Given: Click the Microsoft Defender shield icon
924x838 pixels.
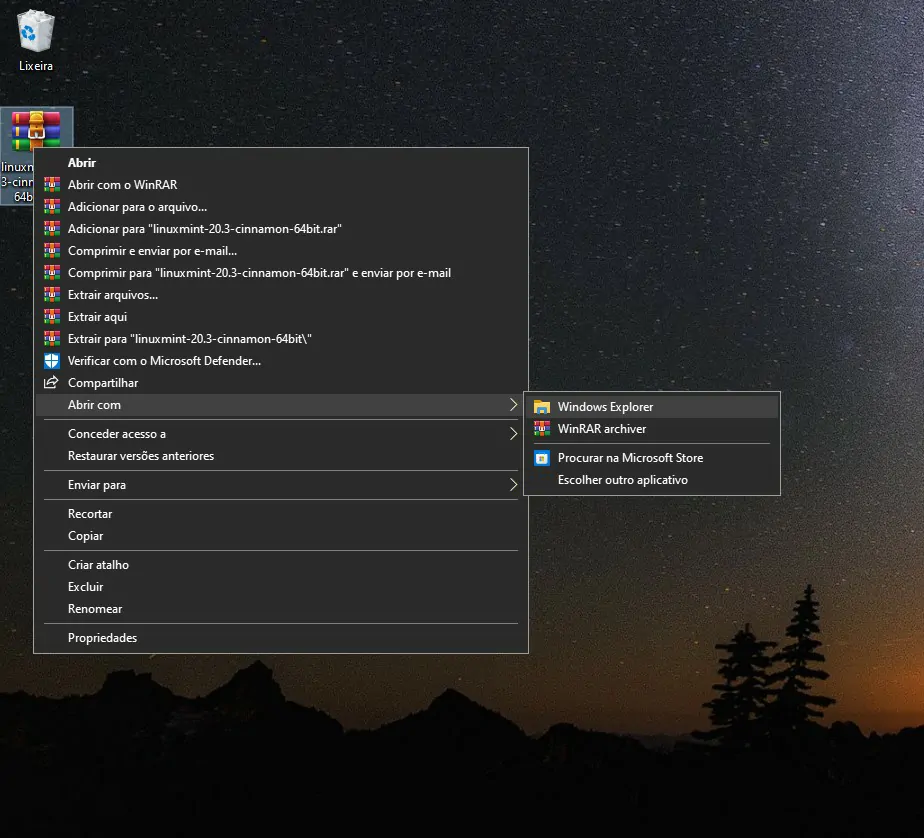Looking at the screenshot, I should (52, 361).
